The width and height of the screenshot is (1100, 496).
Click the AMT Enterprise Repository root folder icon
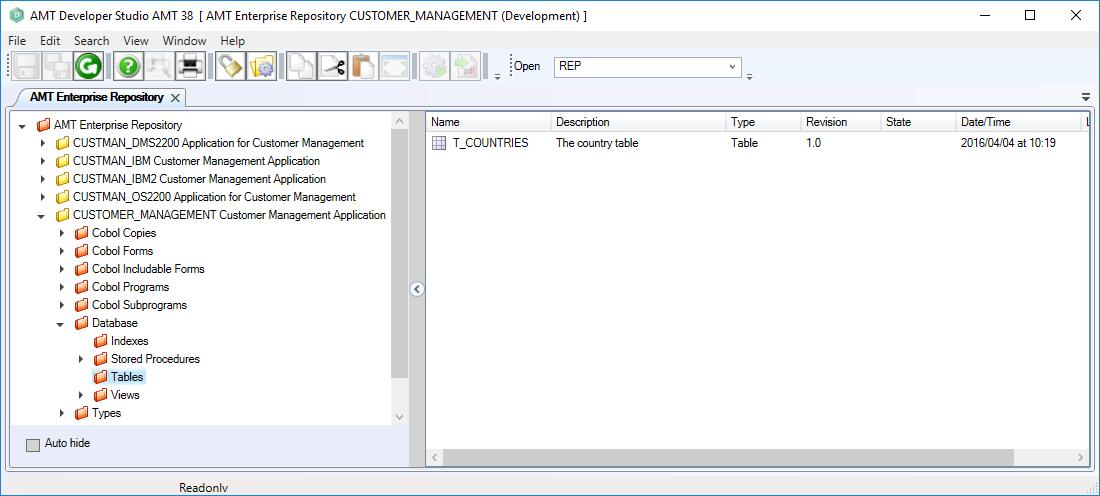pyautogui.click(x=43, y=125)
